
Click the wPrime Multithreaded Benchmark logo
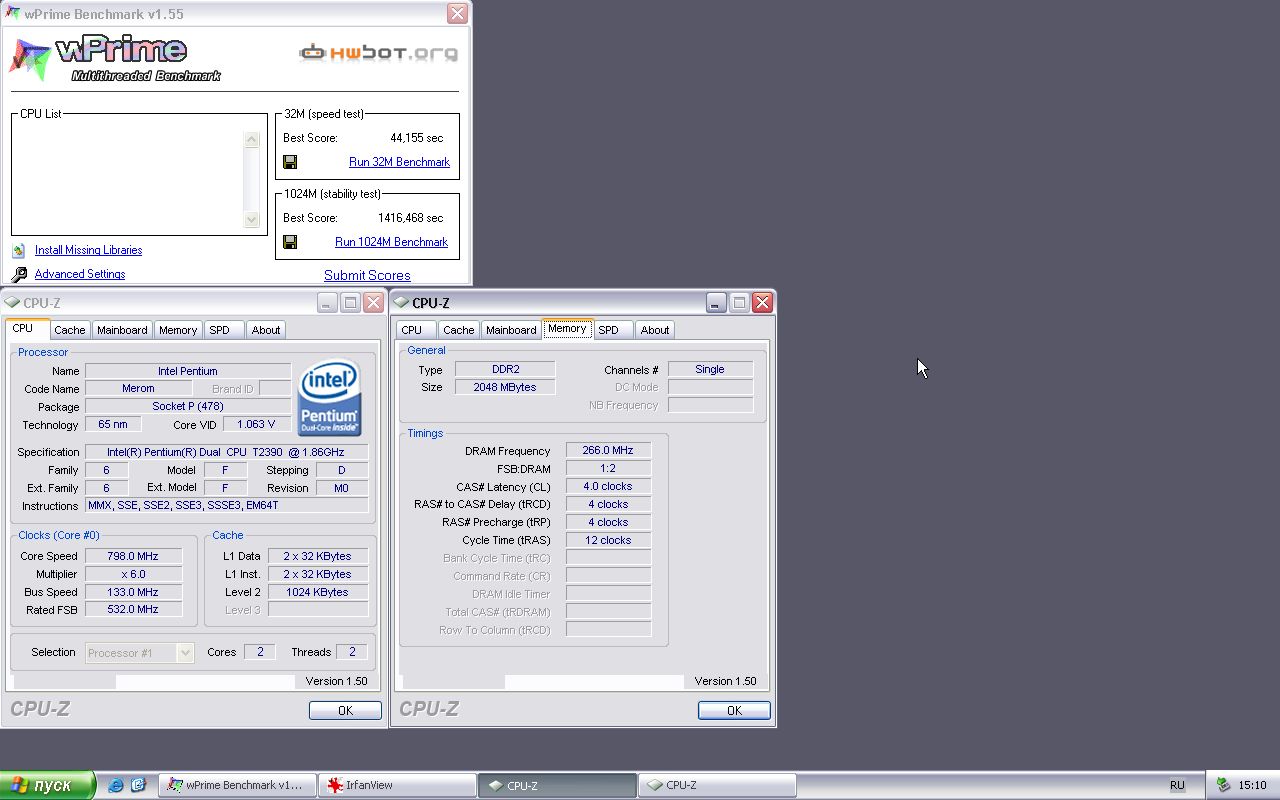pyautogui.click(x=115, y=59)
